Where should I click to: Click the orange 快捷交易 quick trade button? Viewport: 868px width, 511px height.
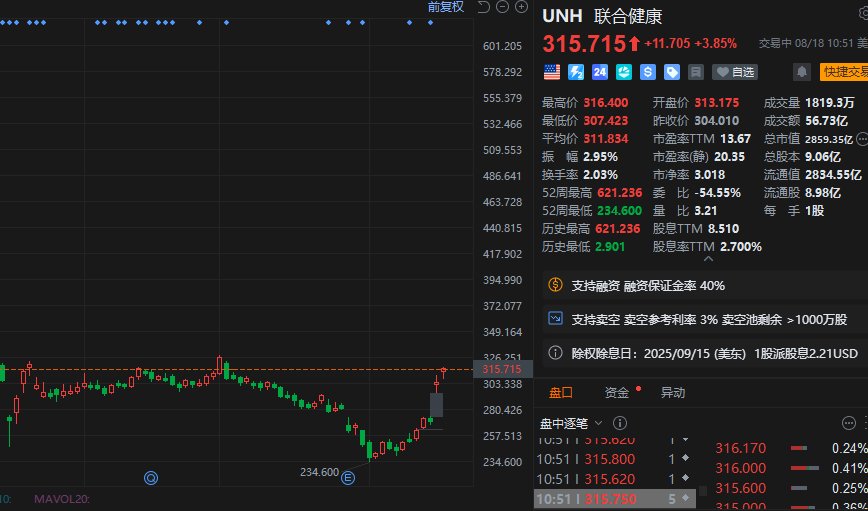pos(844,72)
